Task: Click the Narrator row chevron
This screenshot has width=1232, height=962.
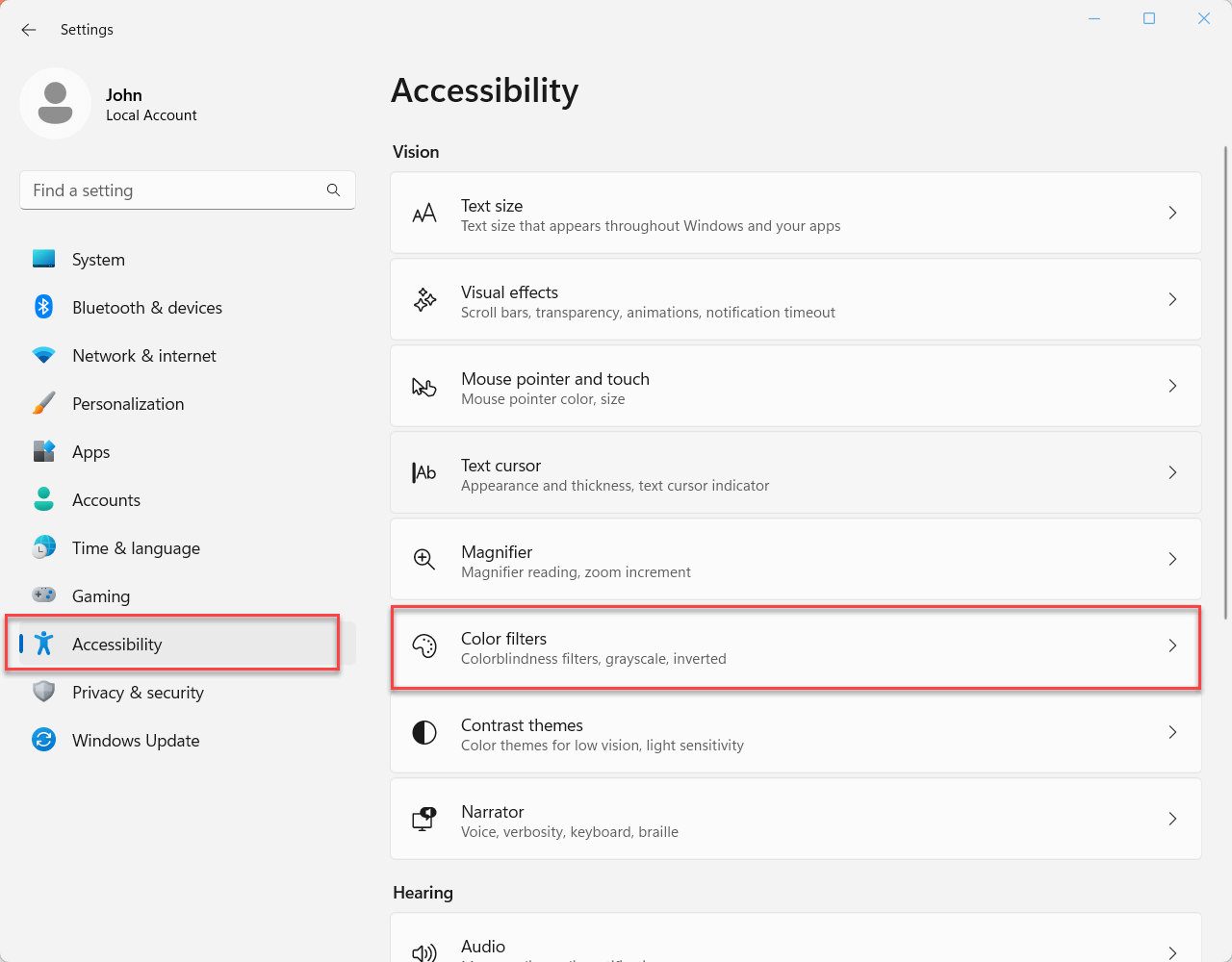Action: click(x=1172, y=819)
